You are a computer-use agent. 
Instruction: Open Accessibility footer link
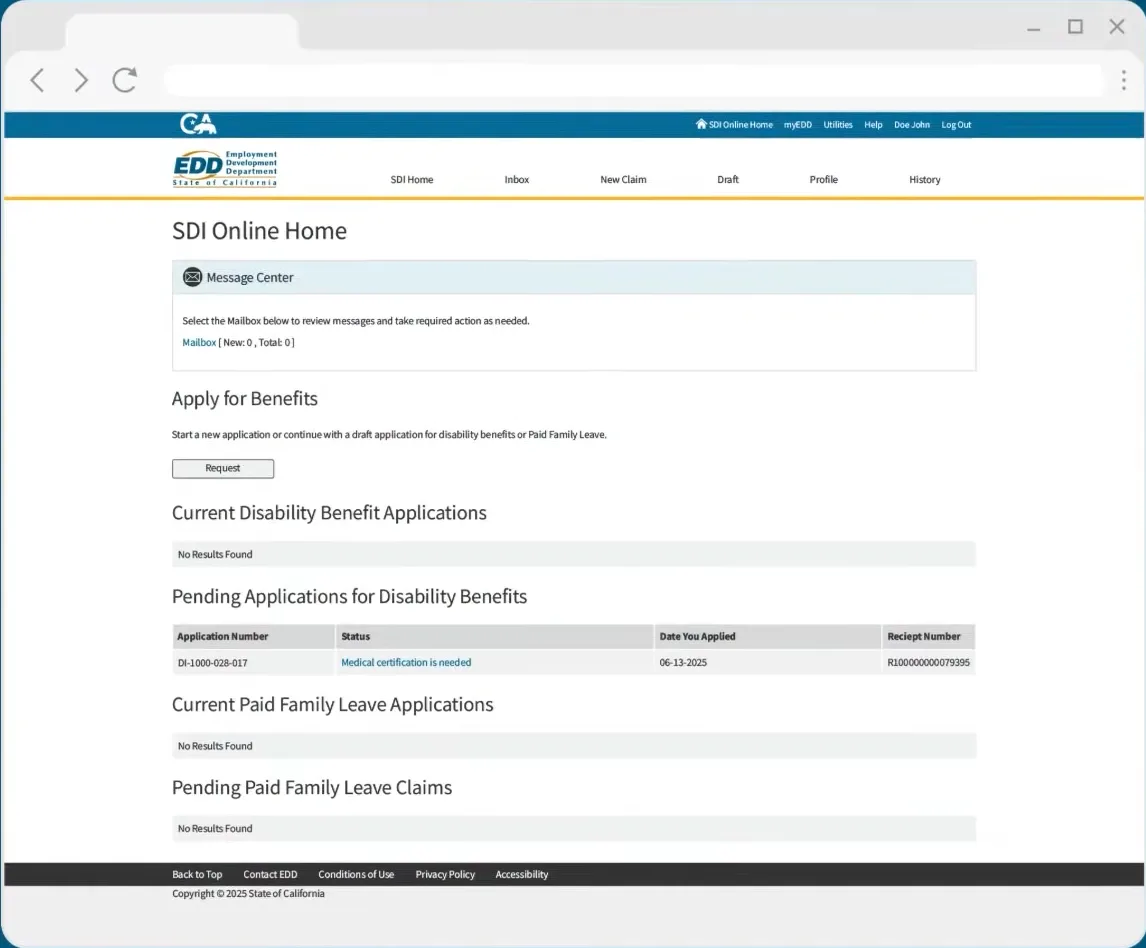[x=521, y=874]
